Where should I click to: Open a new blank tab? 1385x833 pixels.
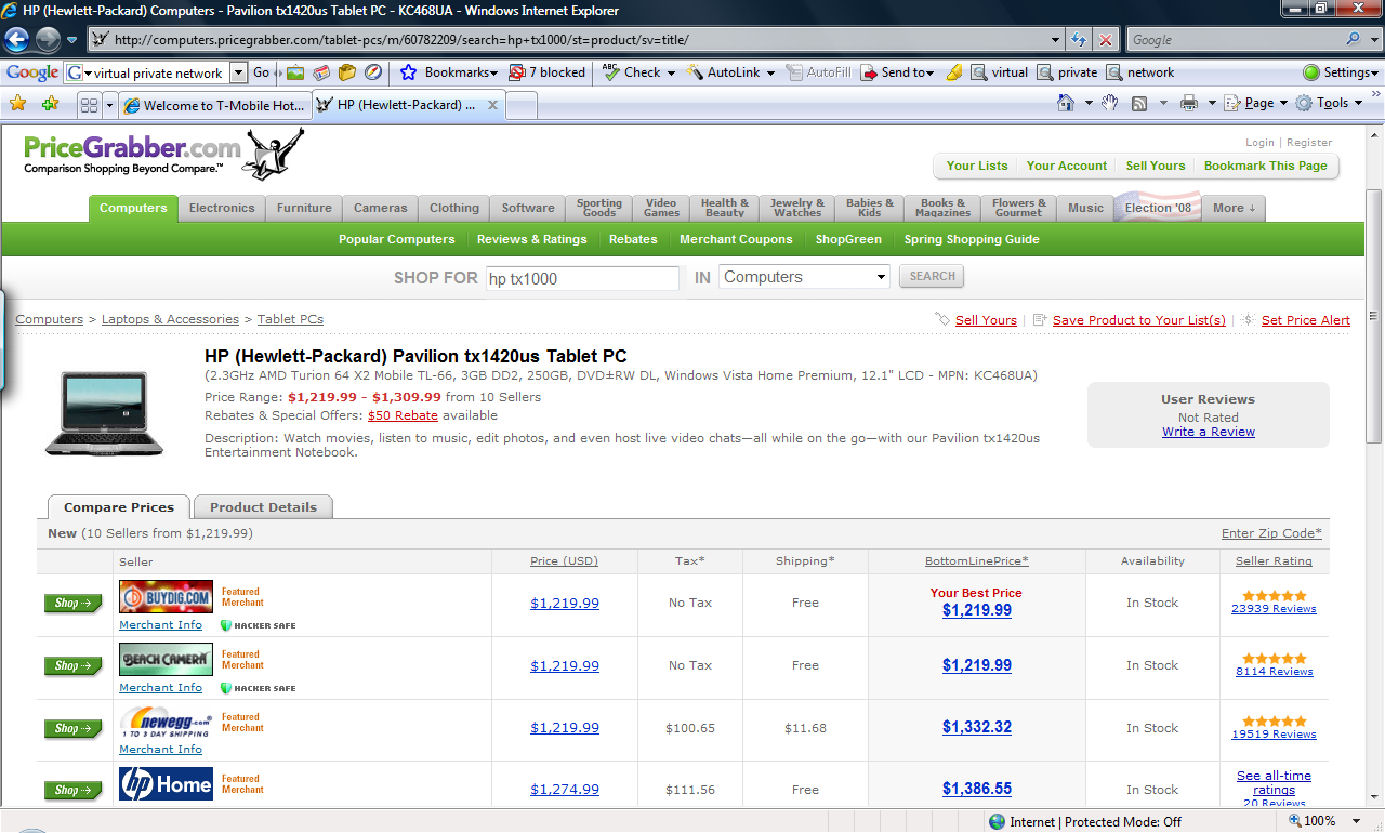(x=523, y=105)
